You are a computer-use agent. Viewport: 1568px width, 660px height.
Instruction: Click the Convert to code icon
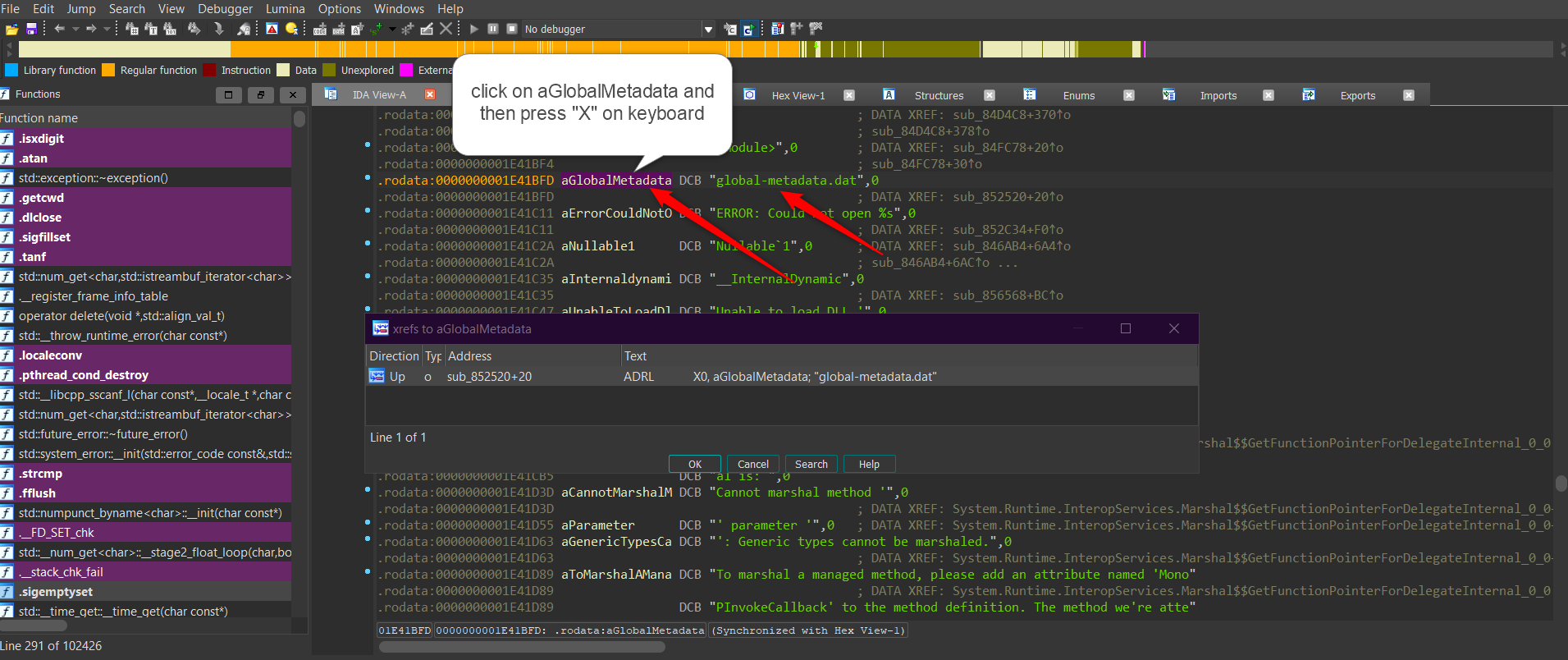point(320,29)
